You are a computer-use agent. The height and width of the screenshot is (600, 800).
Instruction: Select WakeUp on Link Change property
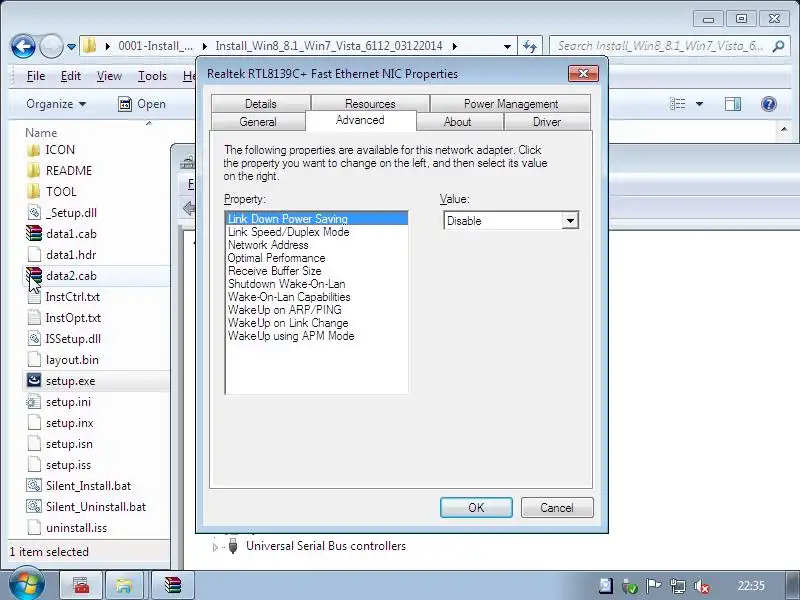(x=288, y=323)
